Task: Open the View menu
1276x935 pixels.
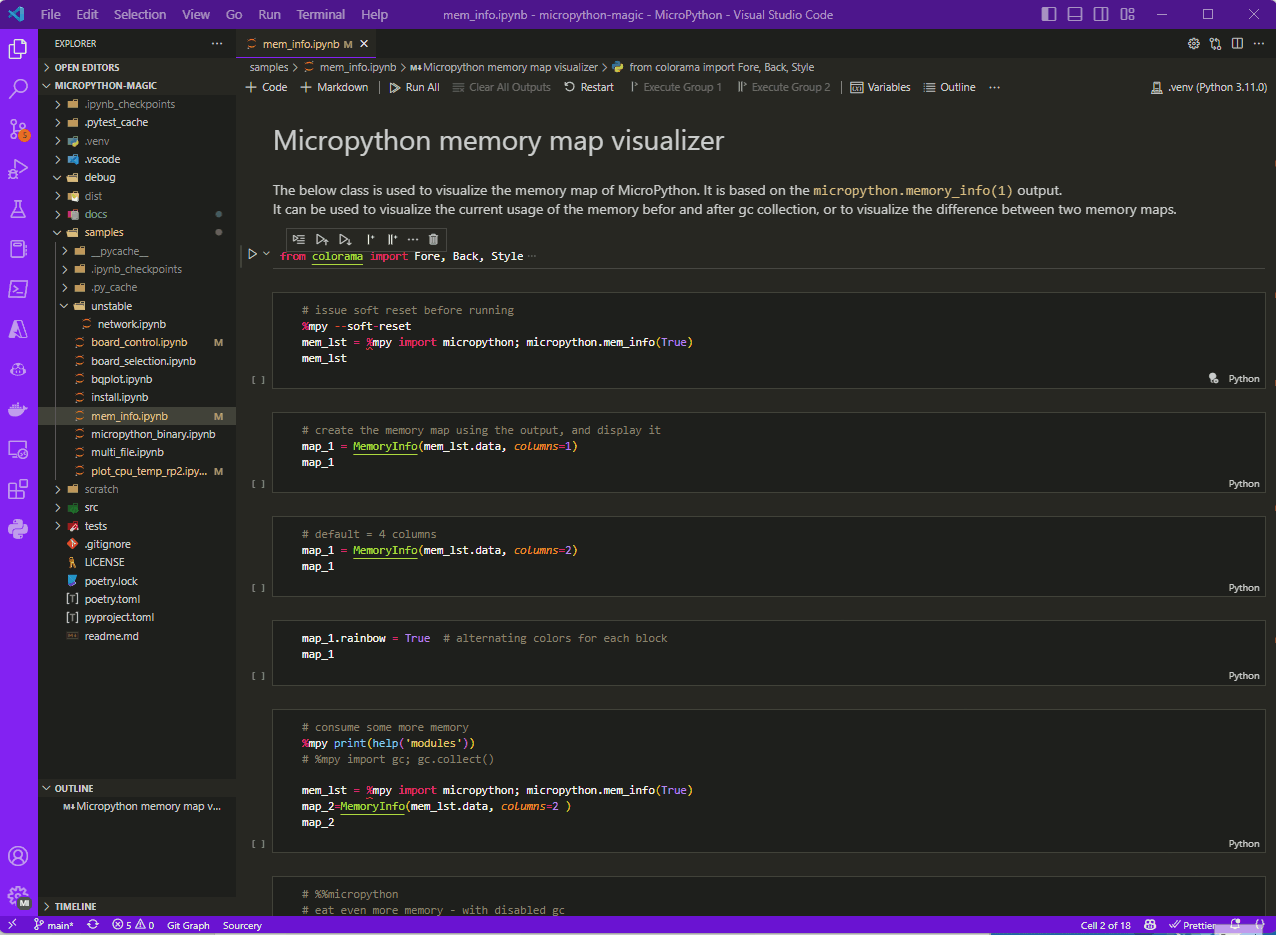Action: point(196,14)
